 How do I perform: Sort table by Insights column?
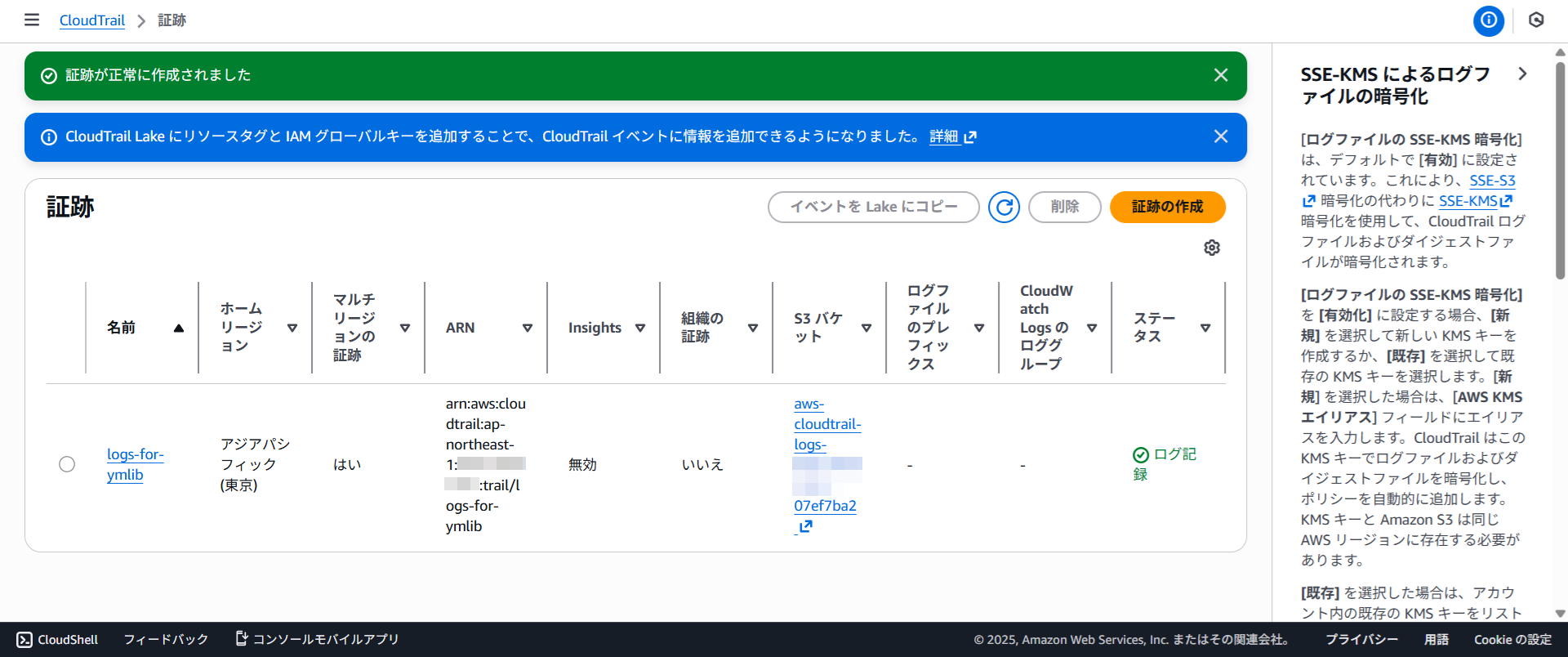(640, 328)
